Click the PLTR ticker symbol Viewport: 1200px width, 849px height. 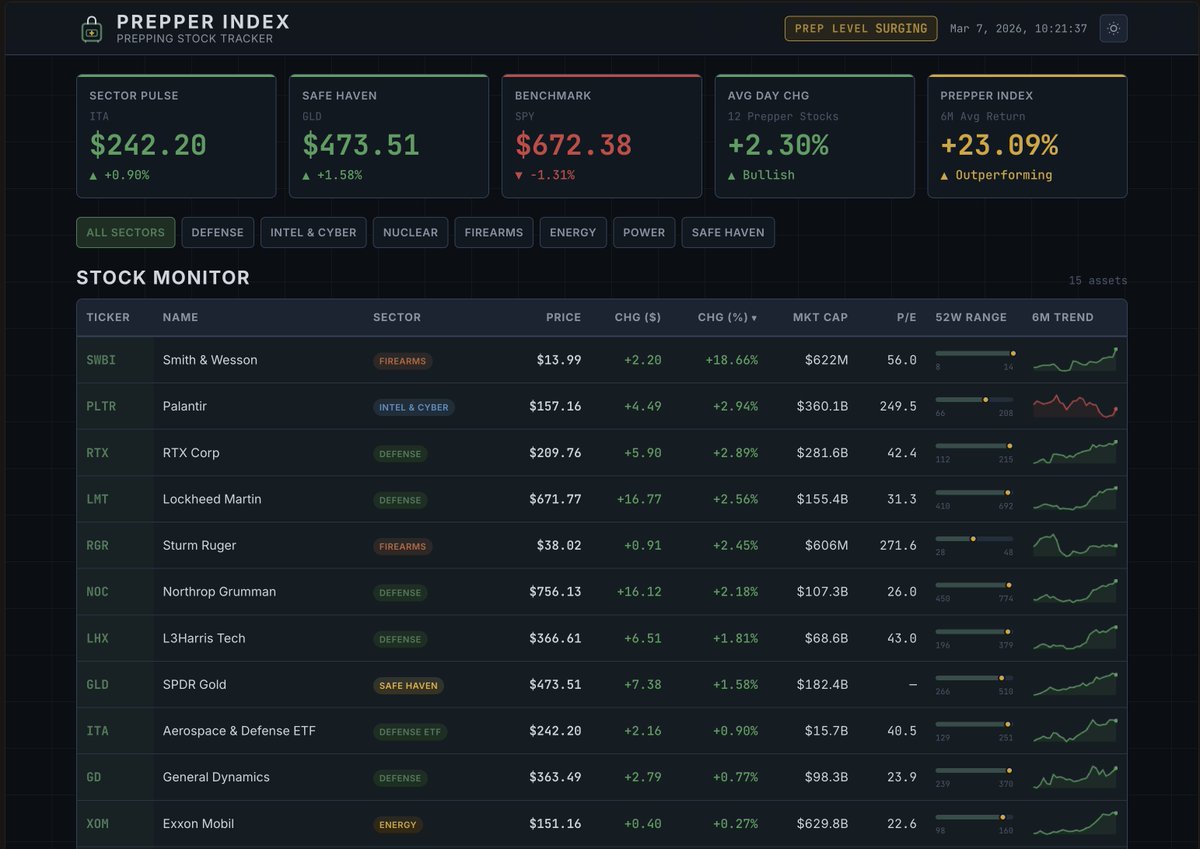point(101,407)
